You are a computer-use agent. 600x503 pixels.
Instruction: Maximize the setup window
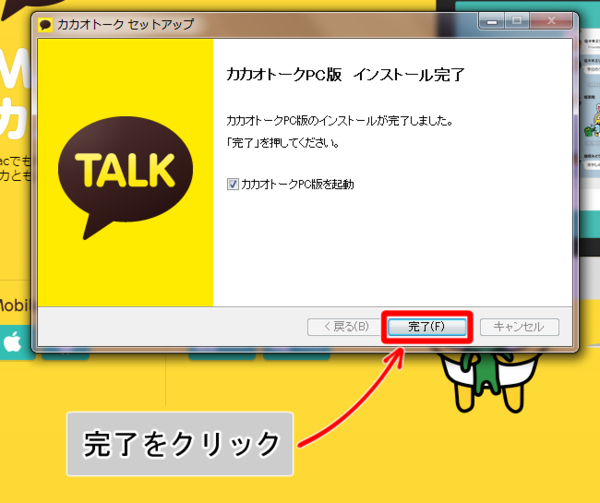tap(517, 21)
